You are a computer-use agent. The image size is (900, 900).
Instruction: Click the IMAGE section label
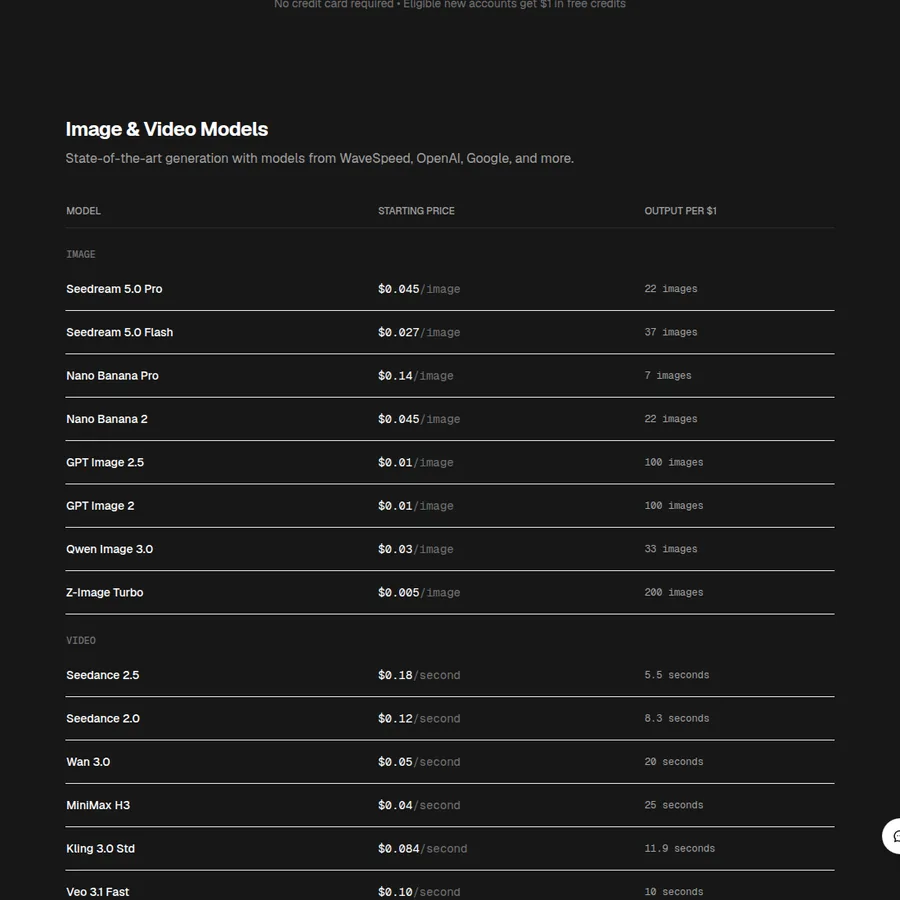click(81, 254)
